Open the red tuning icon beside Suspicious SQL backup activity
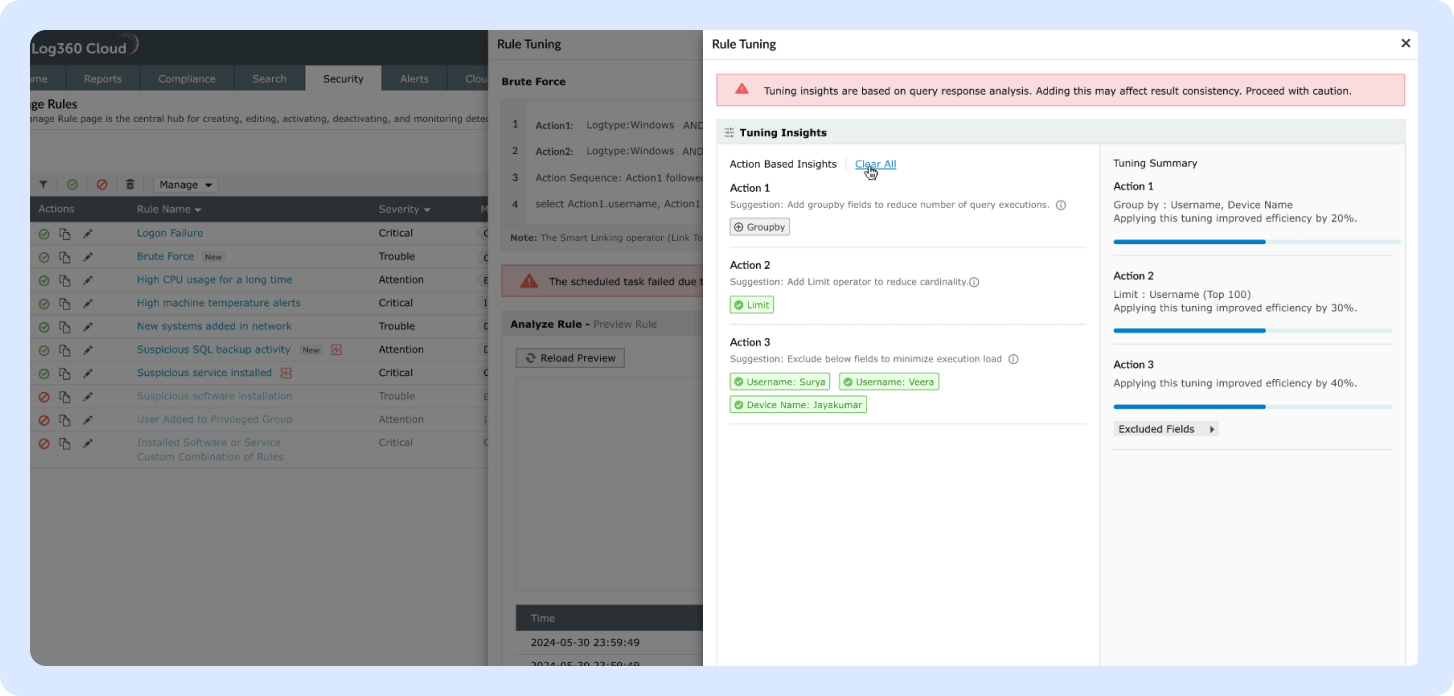 coord(336,350)
